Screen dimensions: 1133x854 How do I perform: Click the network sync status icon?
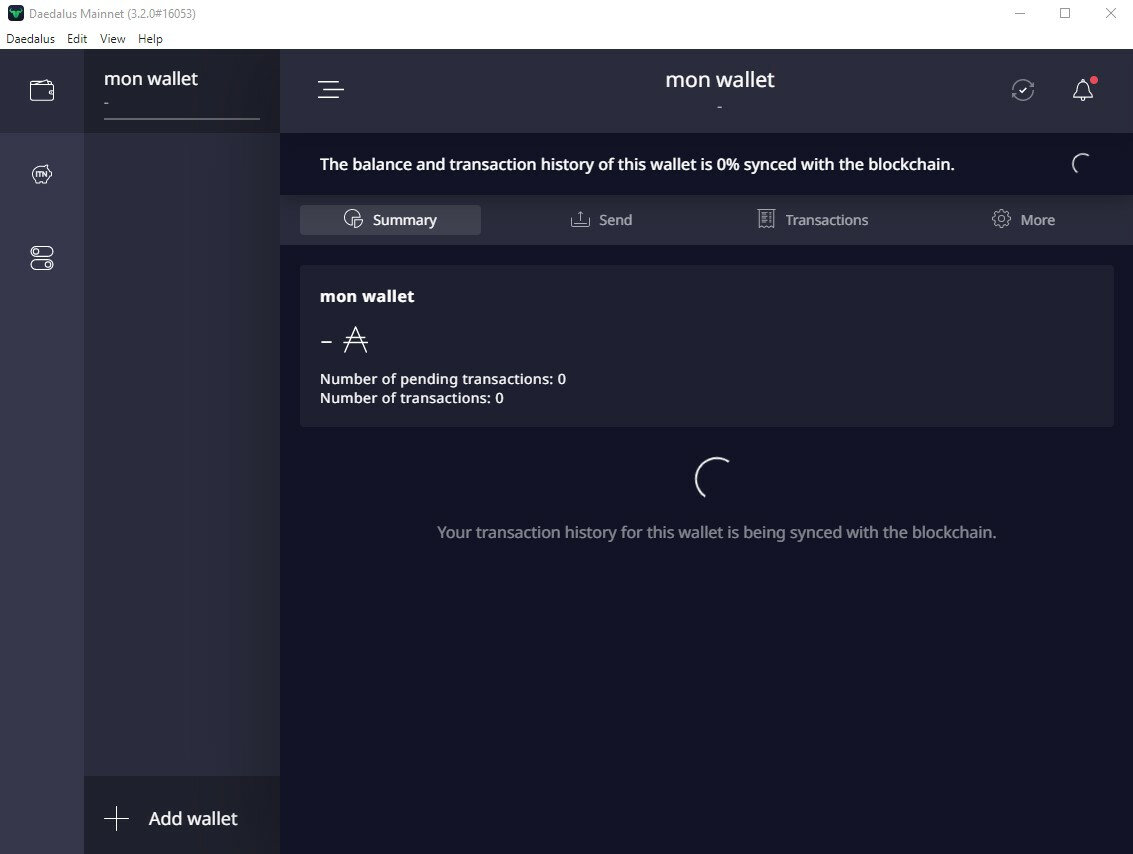[x=1022, y=90]
